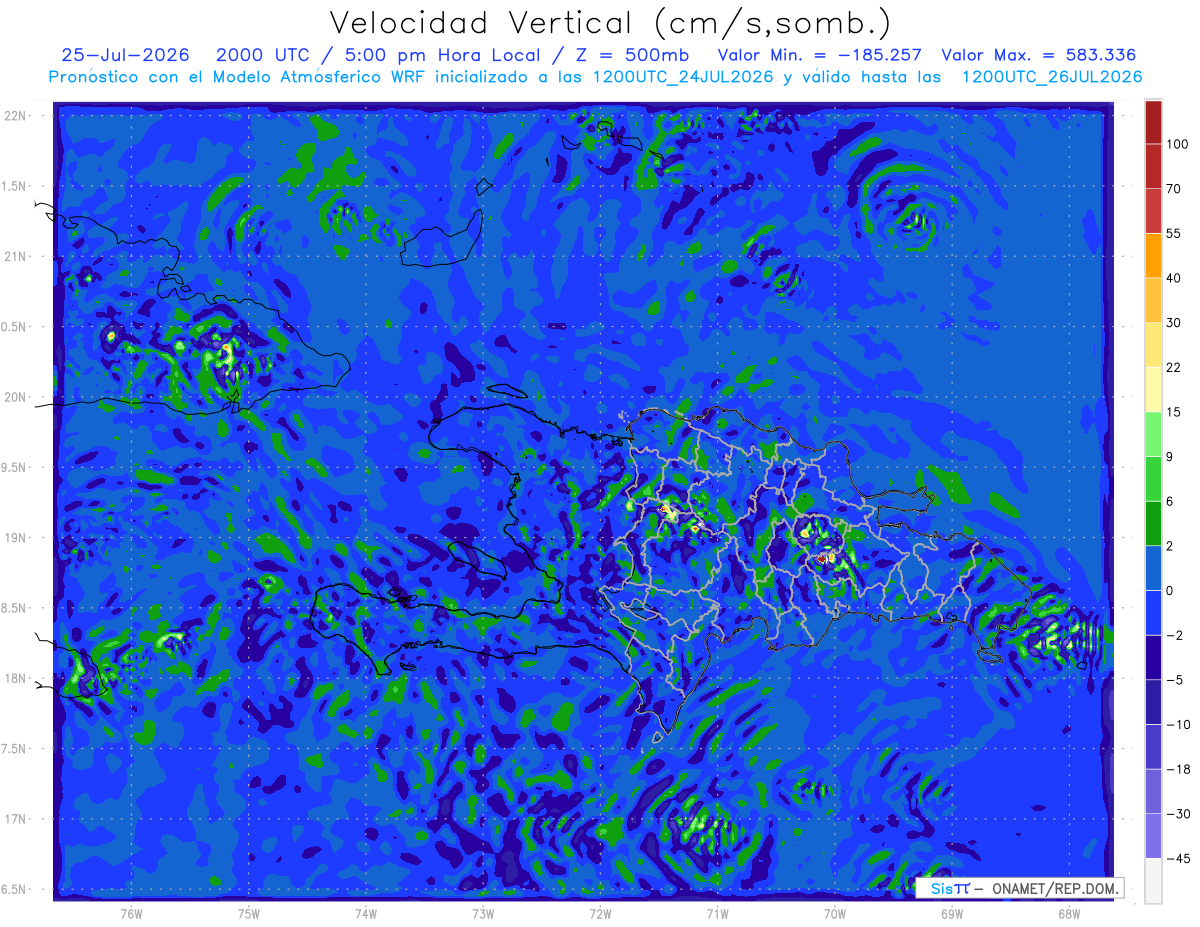This screenshot has height=927, width=1200.
Task: Select the date text "25-Jul-2026"
Action: [123, 55]
